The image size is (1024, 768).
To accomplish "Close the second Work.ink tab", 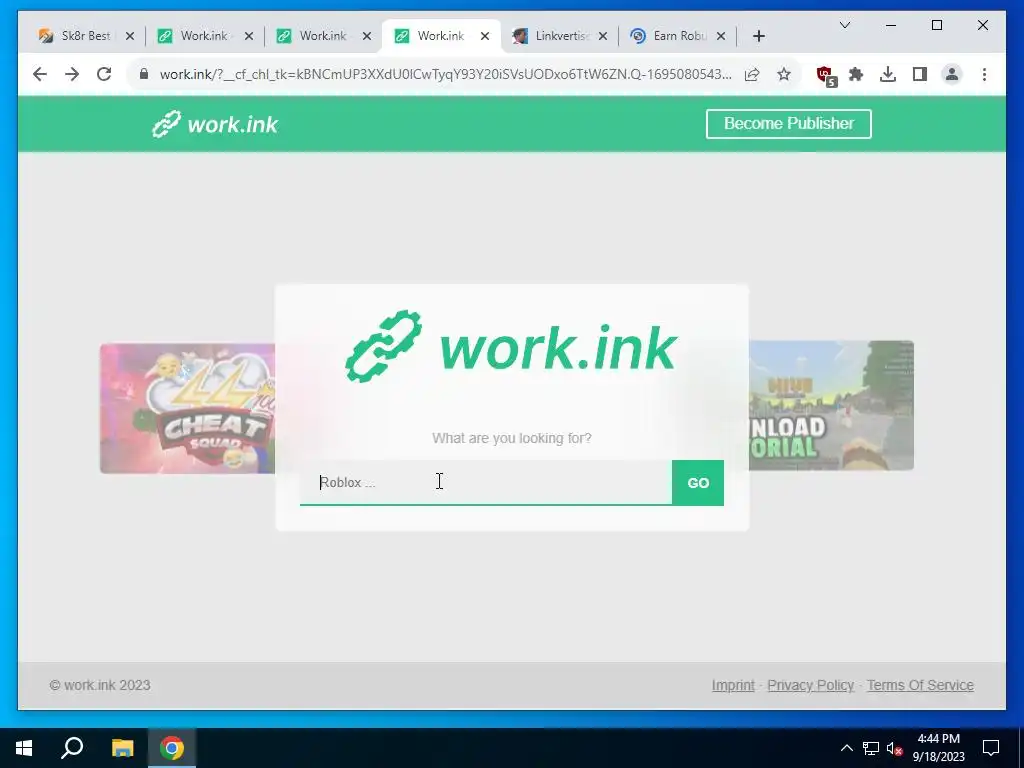I will 367,37.
